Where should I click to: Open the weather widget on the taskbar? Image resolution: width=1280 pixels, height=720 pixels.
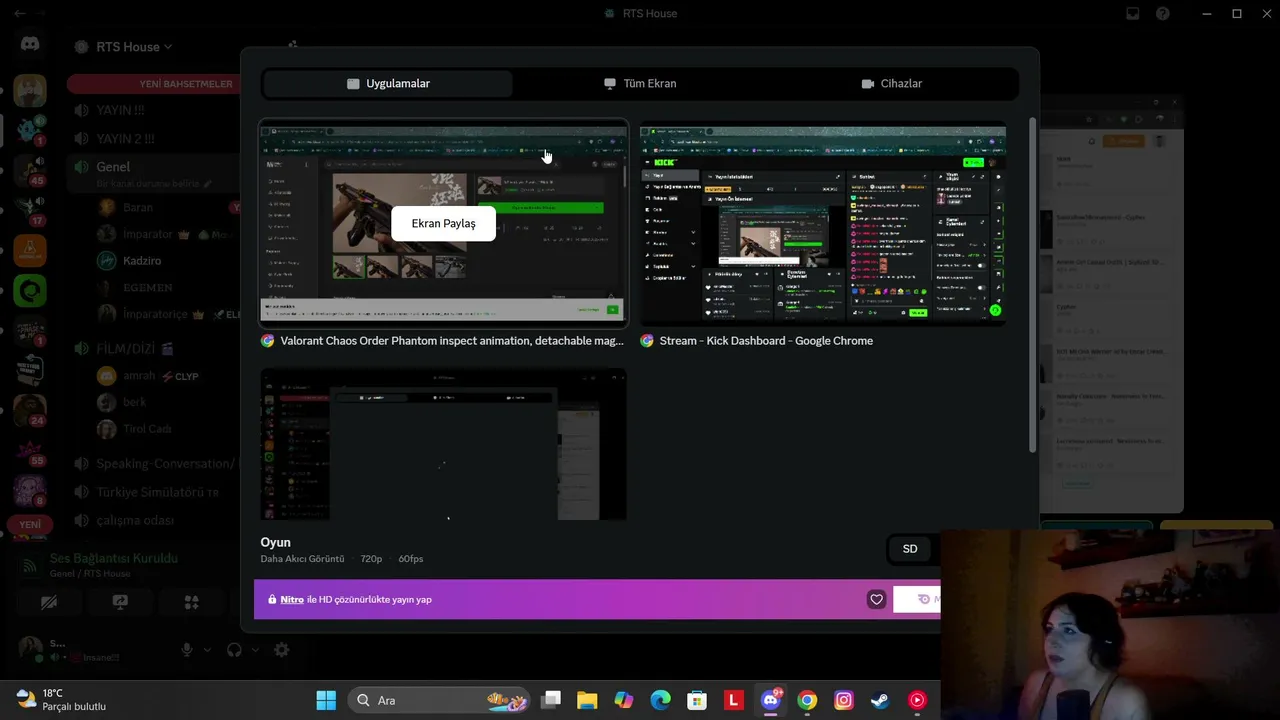click(62, 700)
